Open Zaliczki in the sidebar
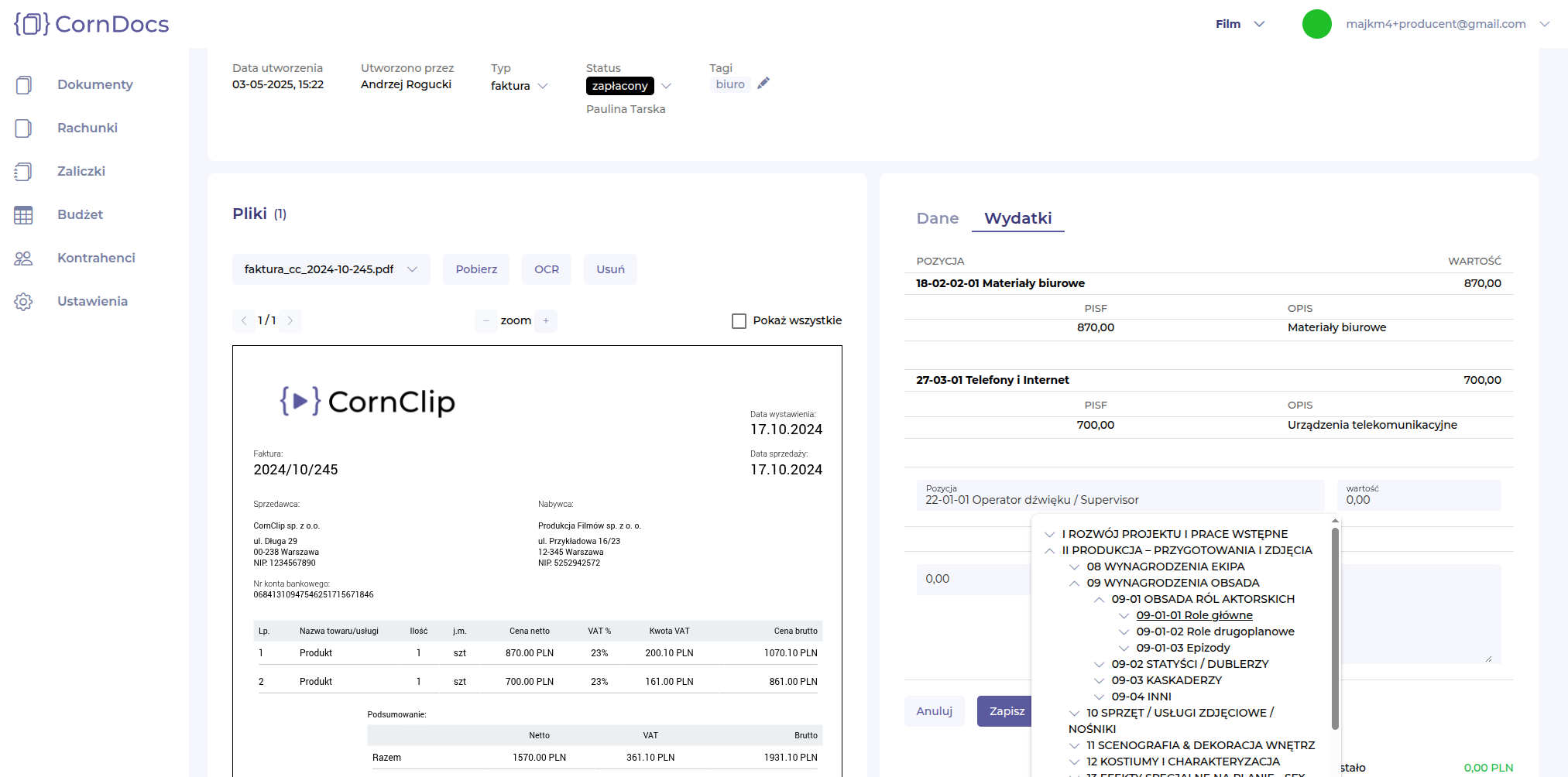Screen dimensions: 1568x777 point(81,171)
